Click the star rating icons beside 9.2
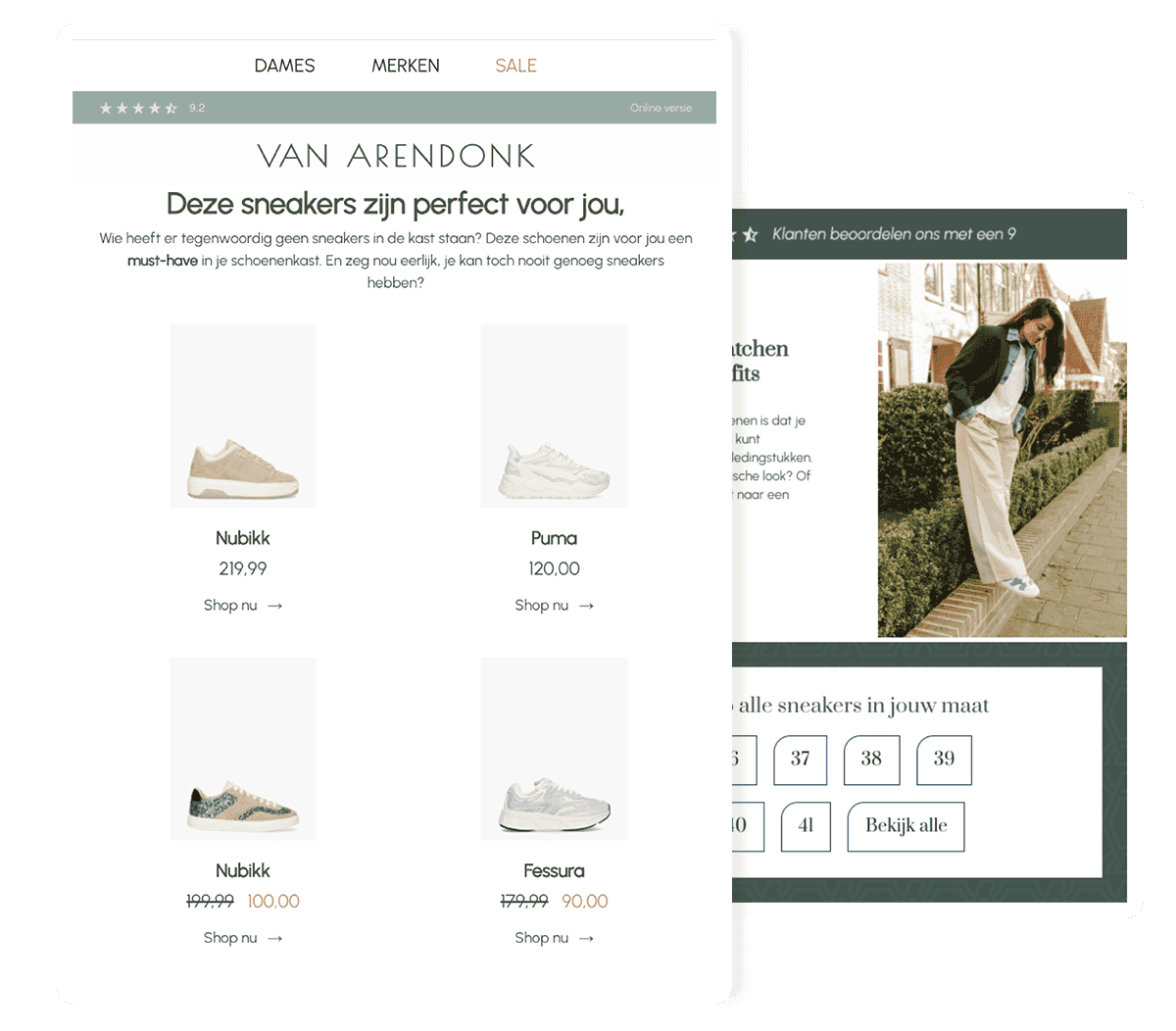 coord(138,108)
